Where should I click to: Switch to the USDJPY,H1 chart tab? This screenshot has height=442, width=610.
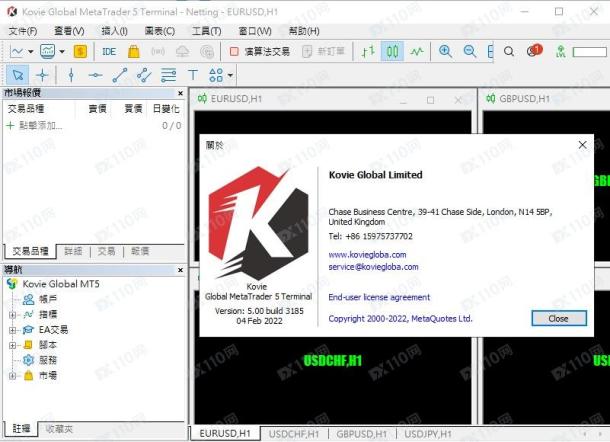pyautogui.click(x=428, y=434)
